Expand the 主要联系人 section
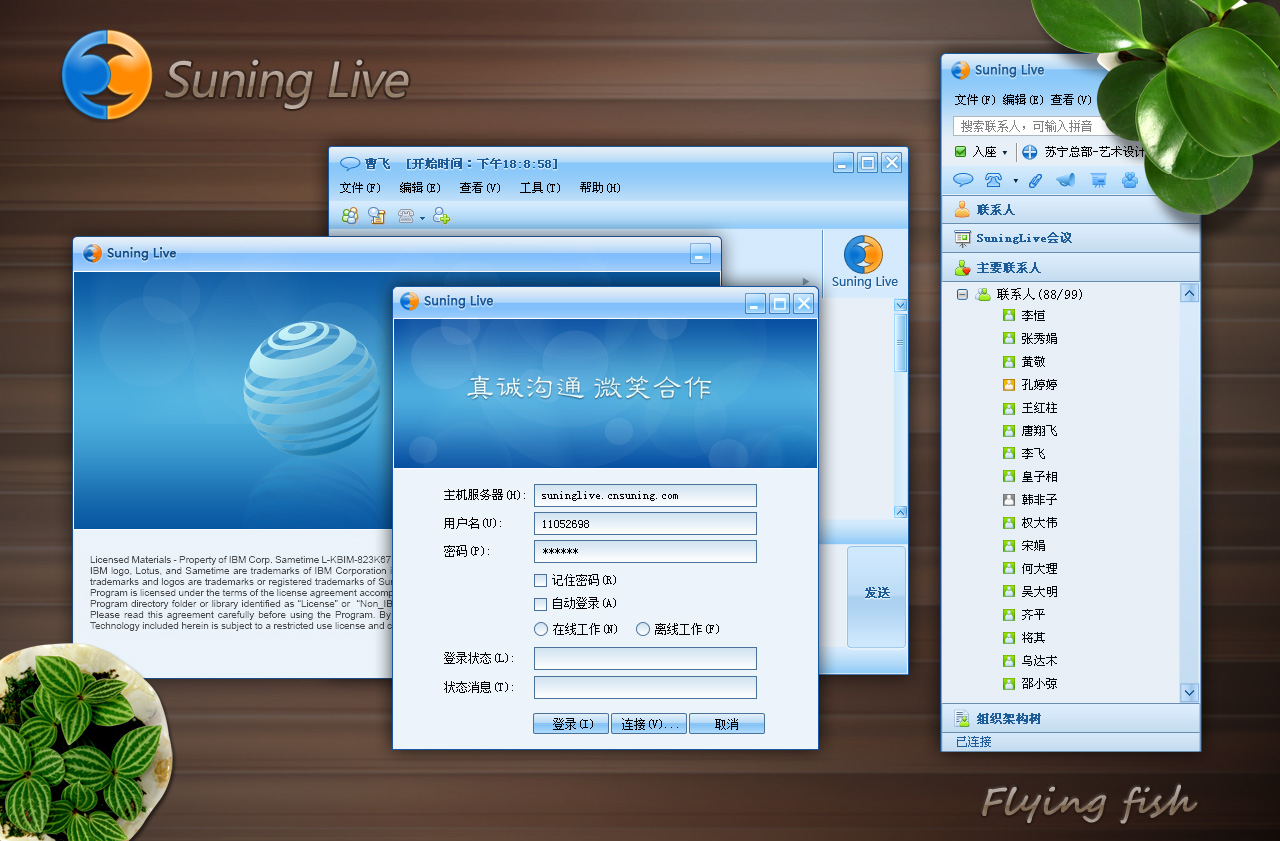1280x841 pixels. point(1070,268)
